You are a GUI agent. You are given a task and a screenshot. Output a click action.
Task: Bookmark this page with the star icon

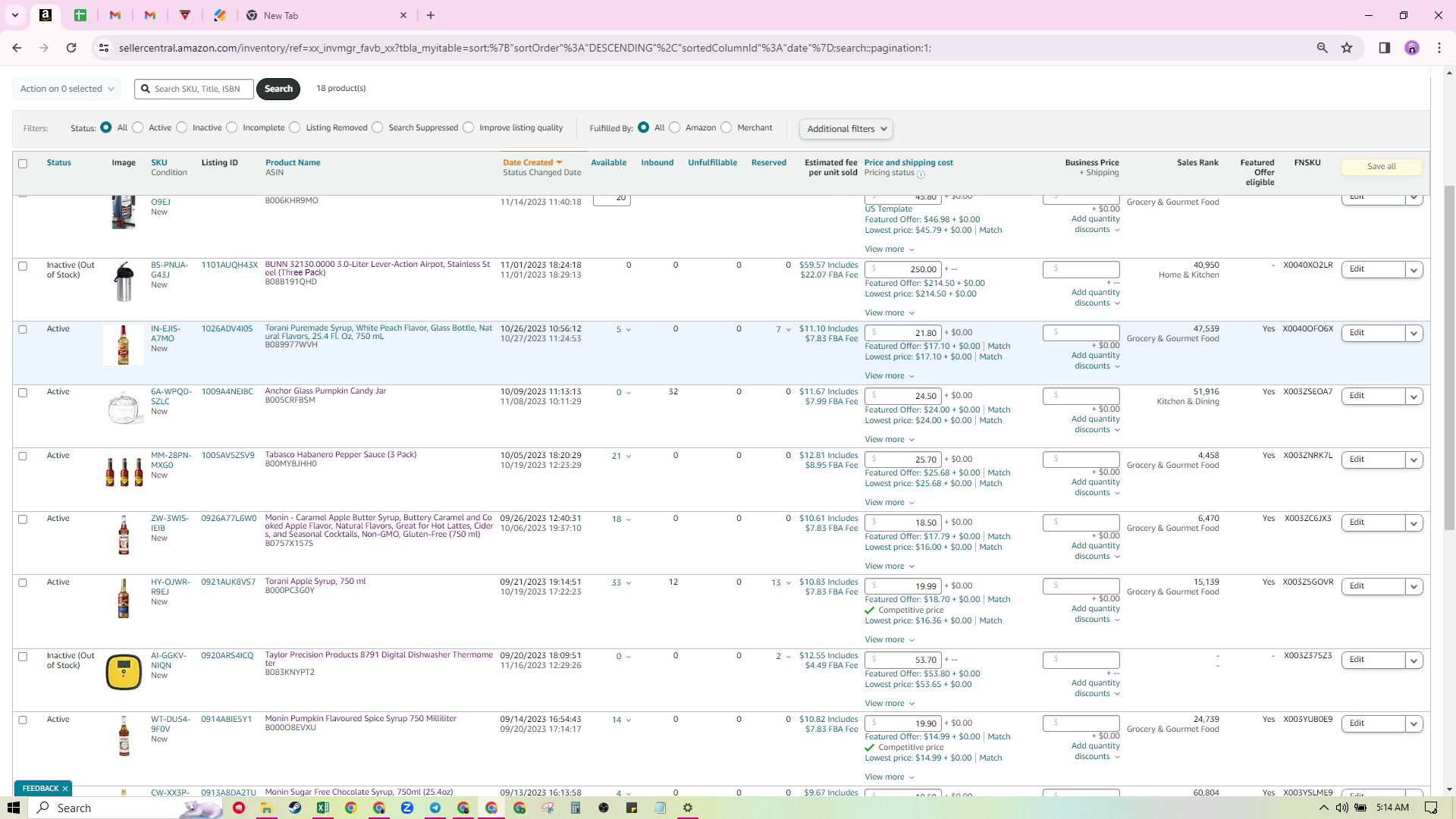pos(1347,48)
